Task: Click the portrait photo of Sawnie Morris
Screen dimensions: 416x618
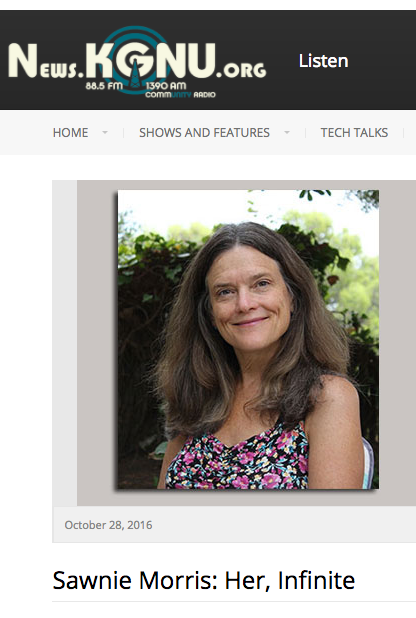Action: [x=248, y=339]
